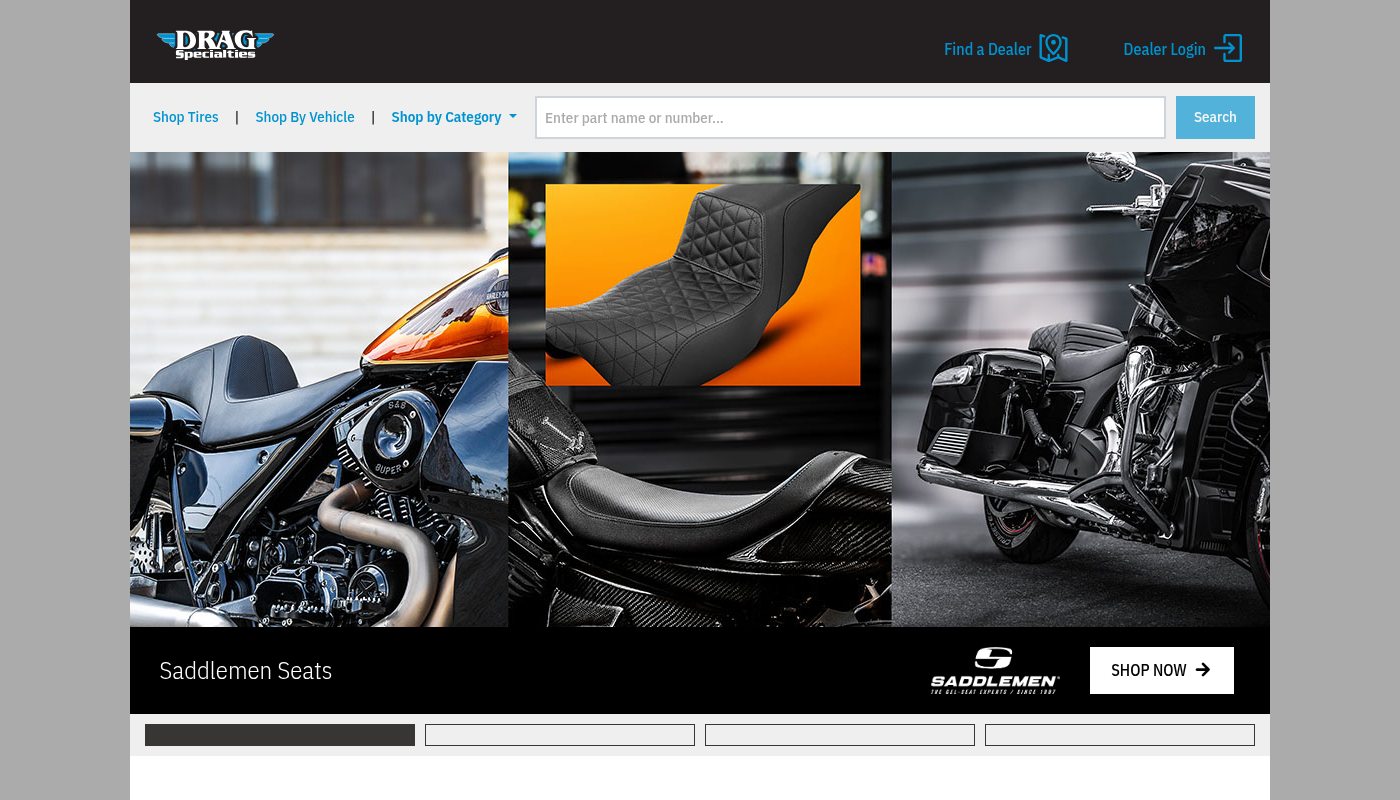Open the Find a Dealer text link
Image resolution: width=1400 pixels, height=800 pixels.
[x=987, y=49]
